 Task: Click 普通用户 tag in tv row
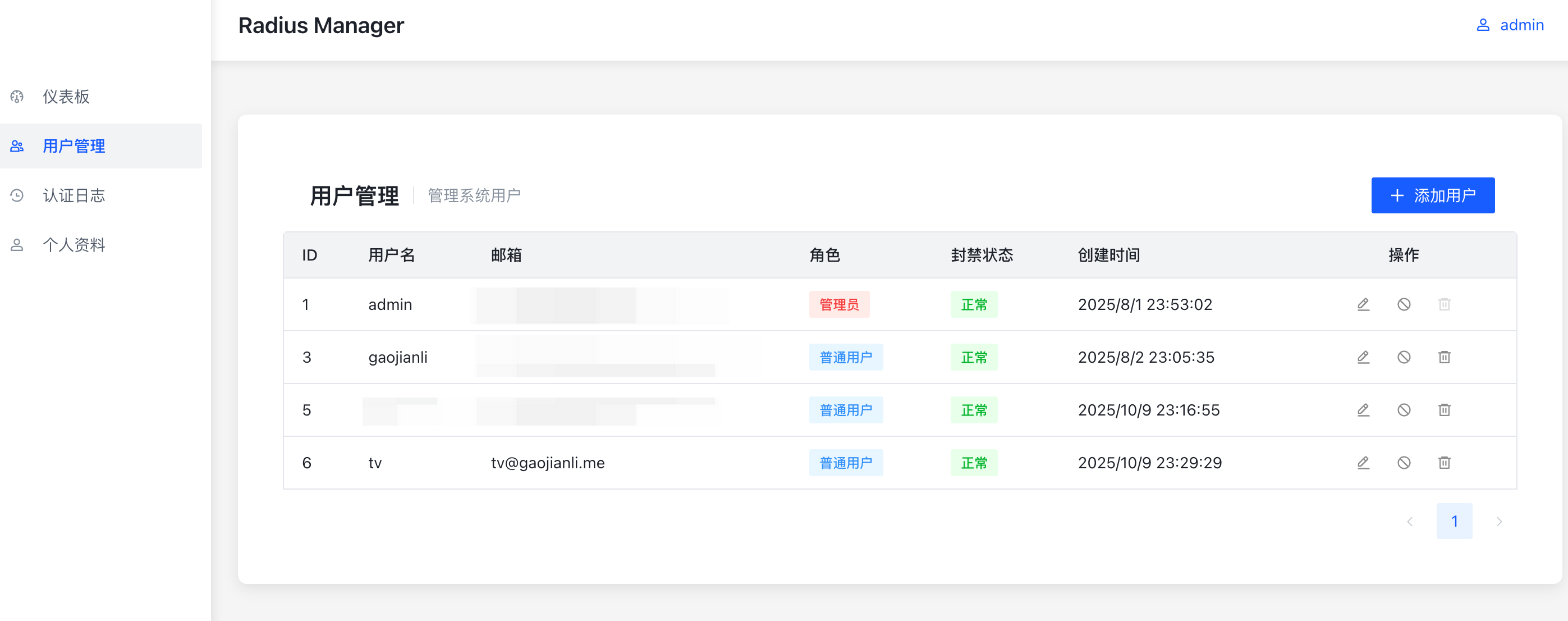[x=846, y=463]
